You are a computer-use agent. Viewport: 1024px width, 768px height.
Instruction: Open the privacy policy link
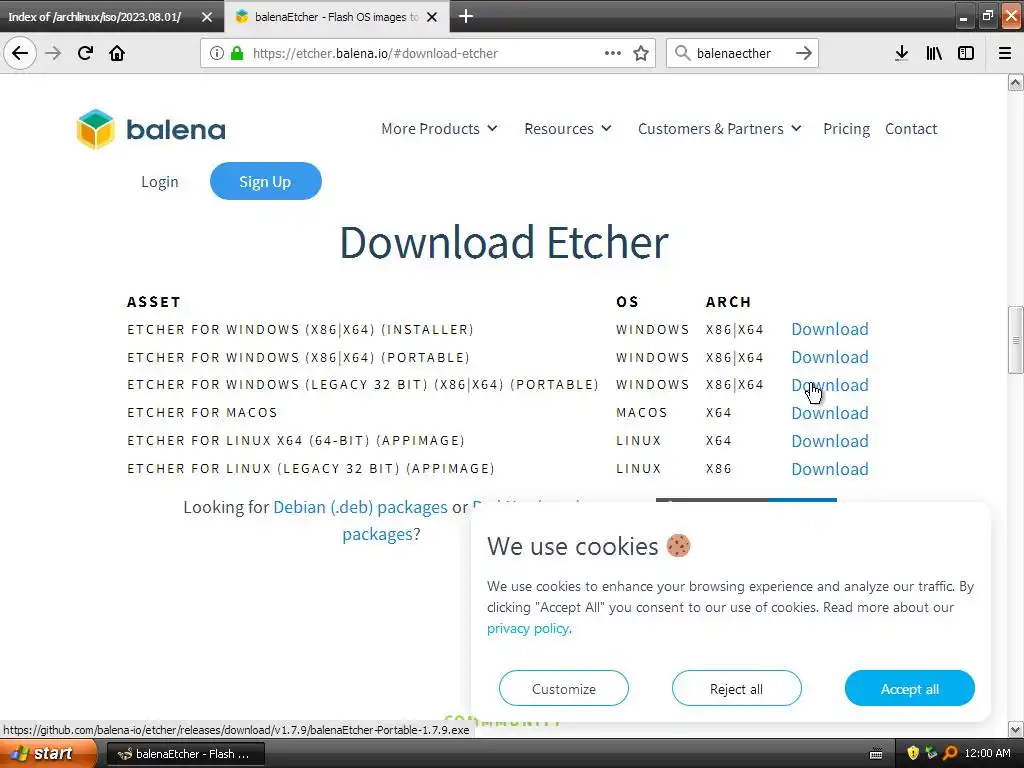pyautogui.click(x=528, y=628)
